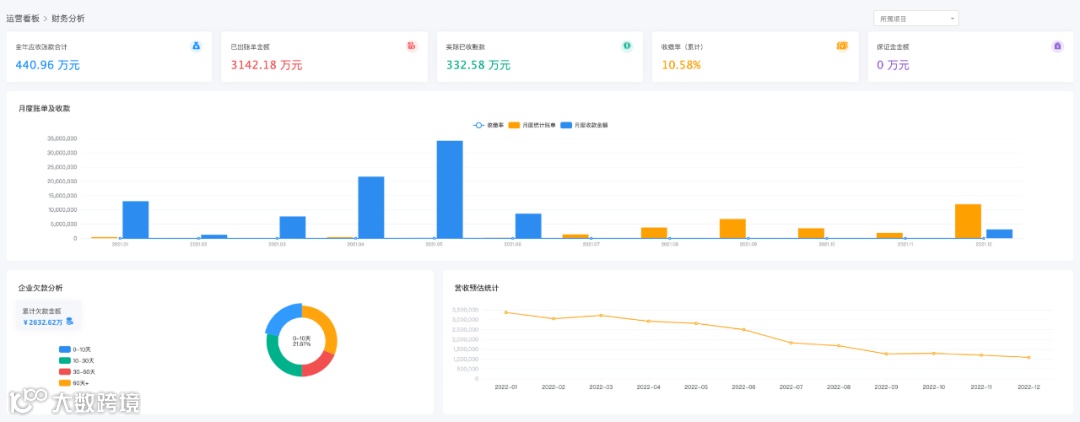Viewport: 1080px width, 422px height.
Task: Toggle the 0-10天 legend entry
Action: (x=76, y=350)
